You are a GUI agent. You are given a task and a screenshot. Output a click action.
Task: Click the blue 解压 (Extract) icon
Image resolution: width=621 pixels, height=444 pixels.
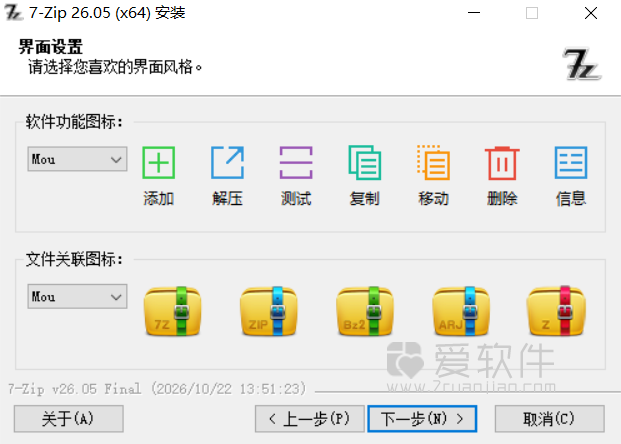[x=227, y=163]
